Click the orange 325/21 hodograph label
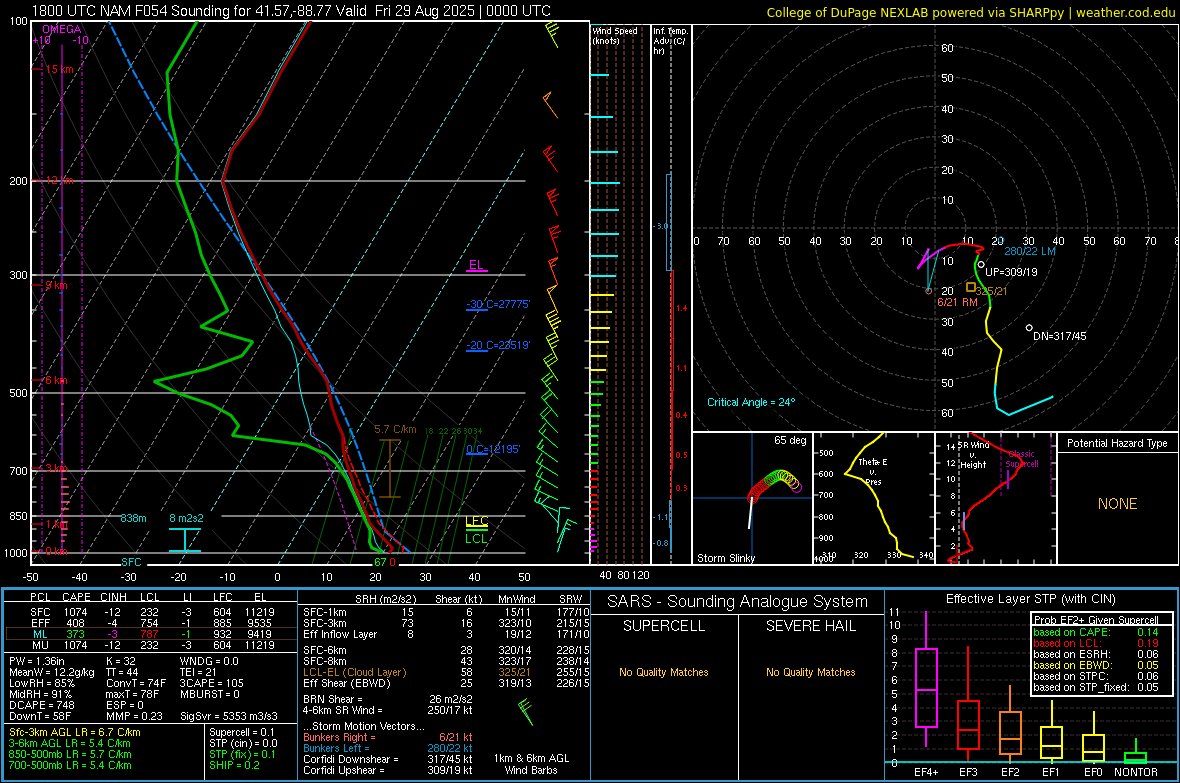The height and width of the screenshot is (783, 1180). point(991,291)
